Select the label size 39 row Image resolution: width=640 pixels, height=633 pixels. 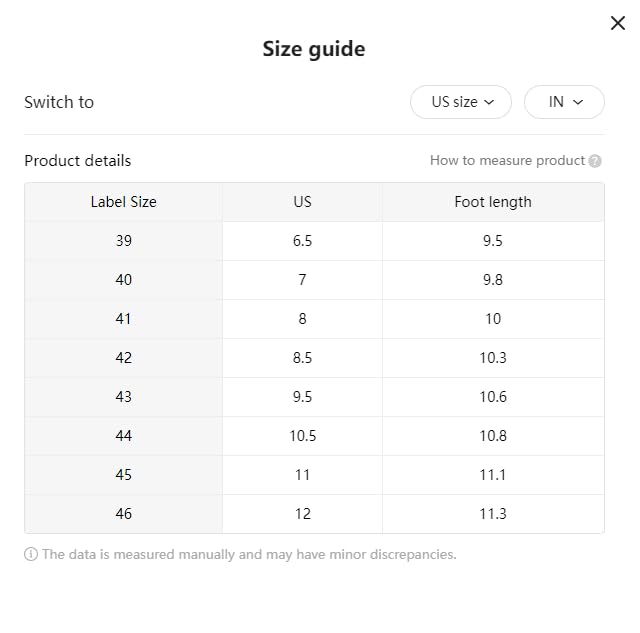point(124,241)
